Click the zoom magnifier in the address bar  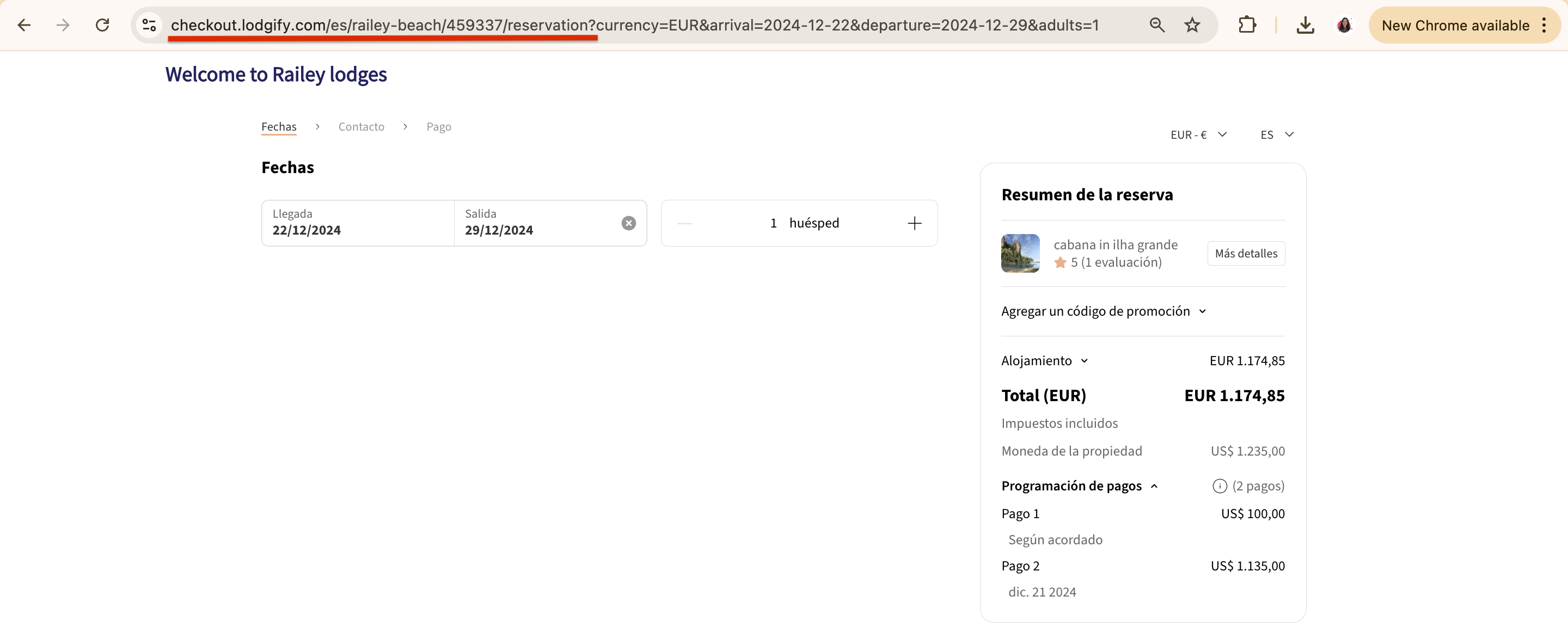1156,25
